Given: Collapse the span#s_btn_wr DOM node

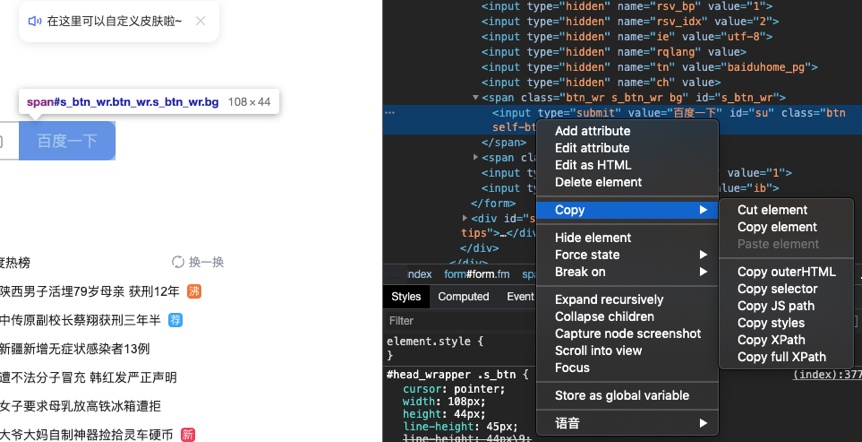Looking at the screenshot, I should pyautogui.click(x=476, y=97).
